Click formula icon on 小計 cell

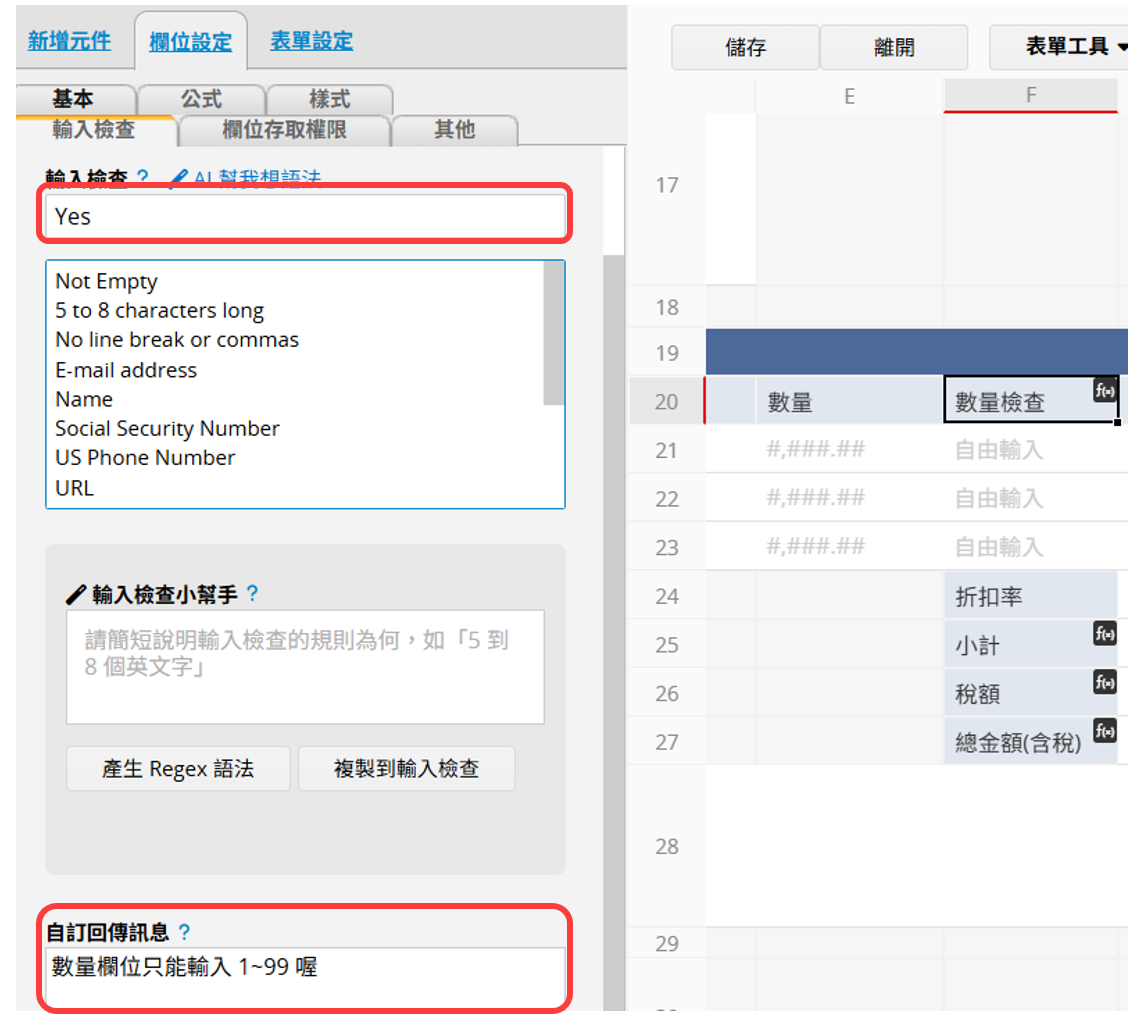1104,634
